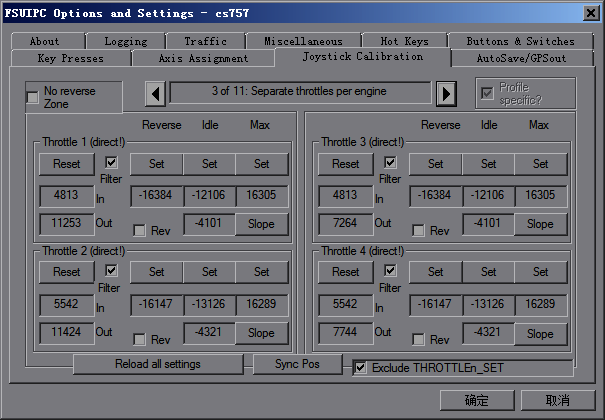This screenshot has height=420, width=605.
Task: Set Reverse value for Throttle 3
Action: coord(435,164)
